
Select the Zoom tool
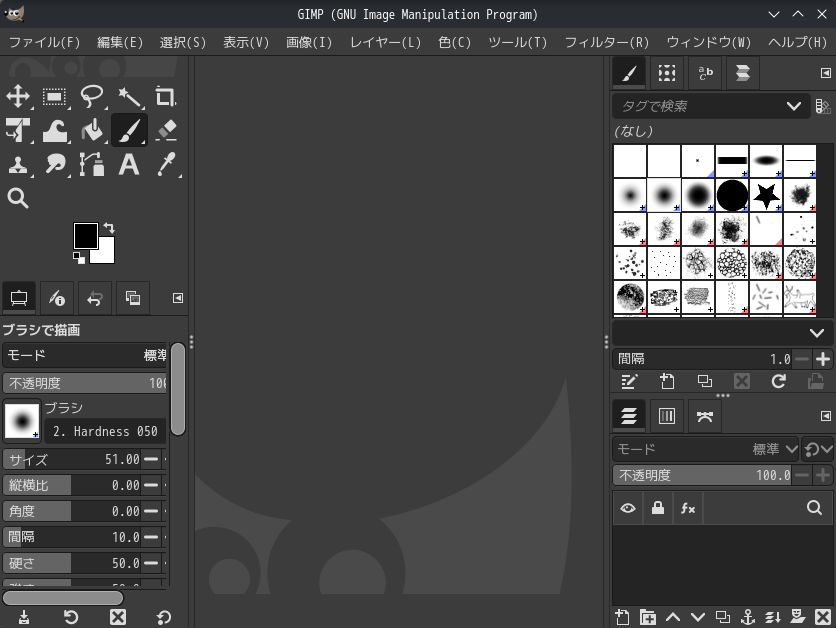click(x=18, y=198)
